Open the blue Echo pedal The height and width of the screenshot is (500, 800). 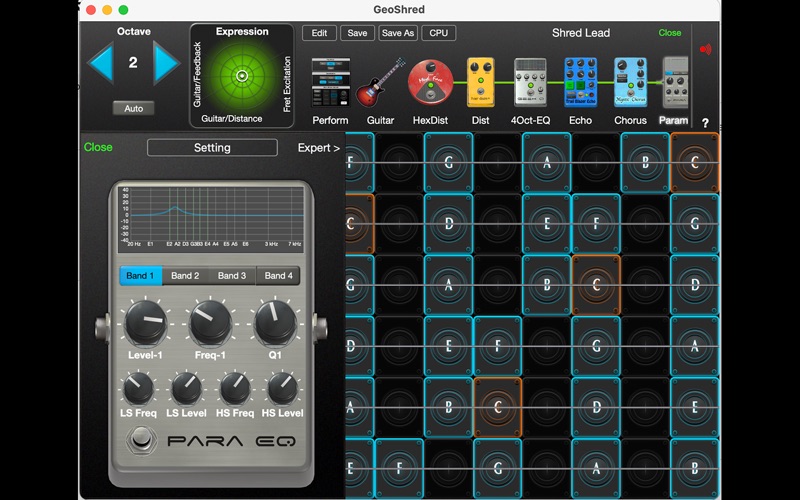[x=581, y=82]
